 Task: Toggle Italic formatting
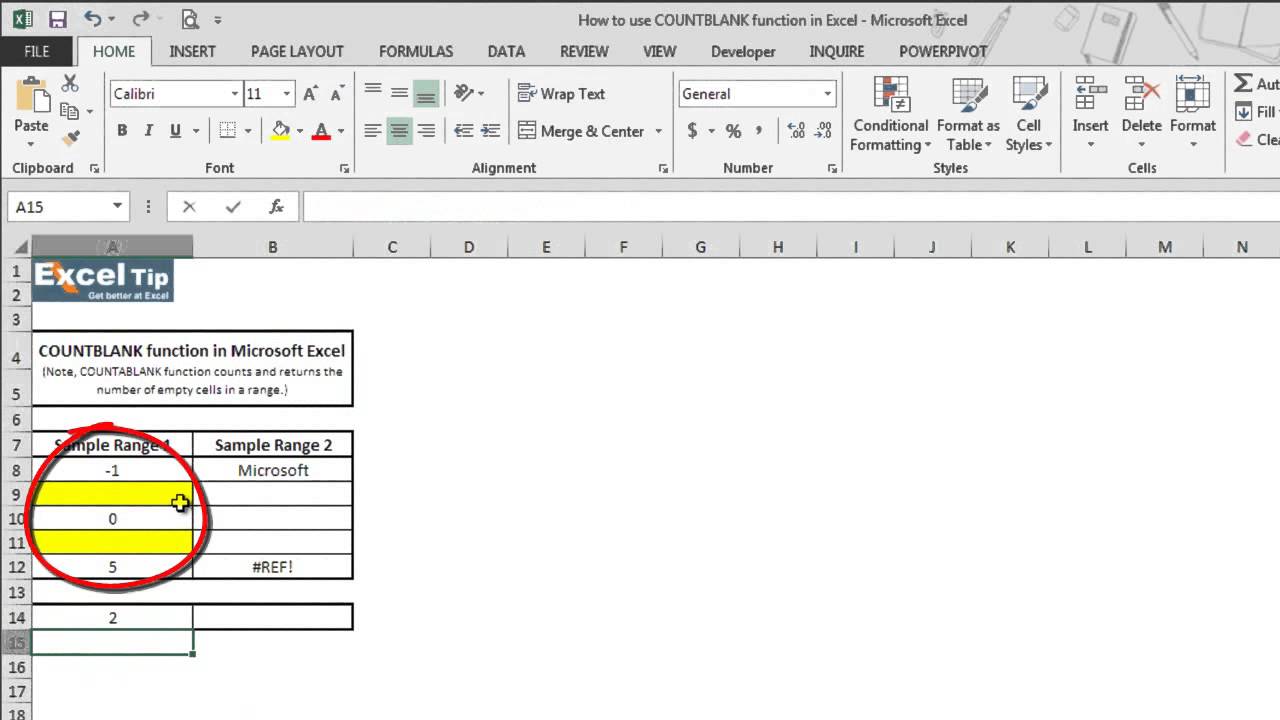148,130
